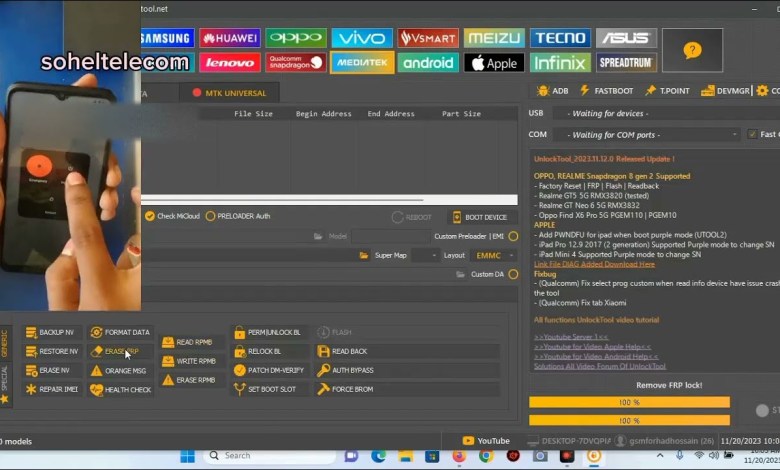Select the Vivo brand tile
The image size is (780, 470).
pyautogui.click(x=362, y=38)
